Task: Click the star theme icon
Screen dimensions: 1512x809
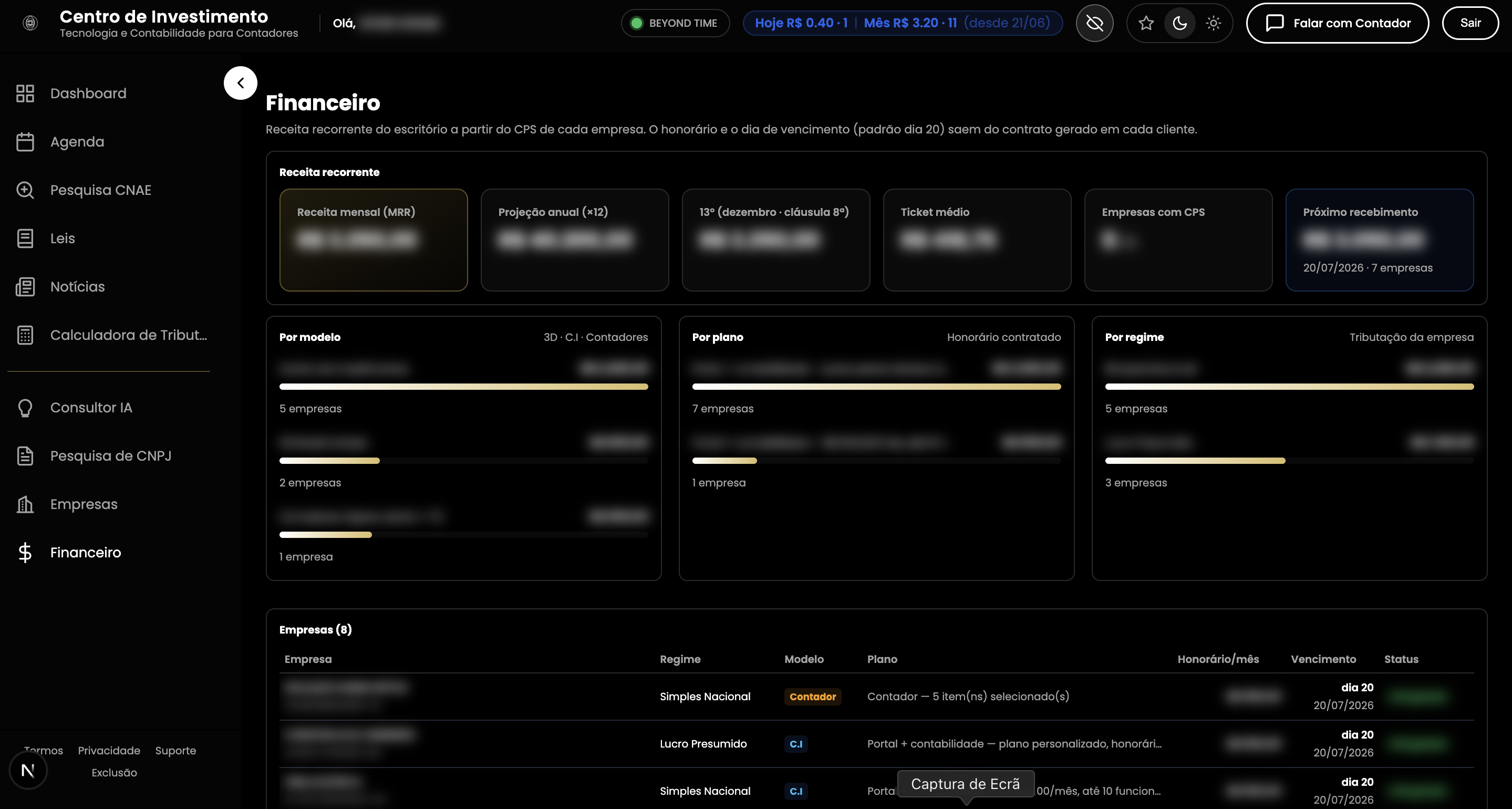Action: [x=1146, y=23]
